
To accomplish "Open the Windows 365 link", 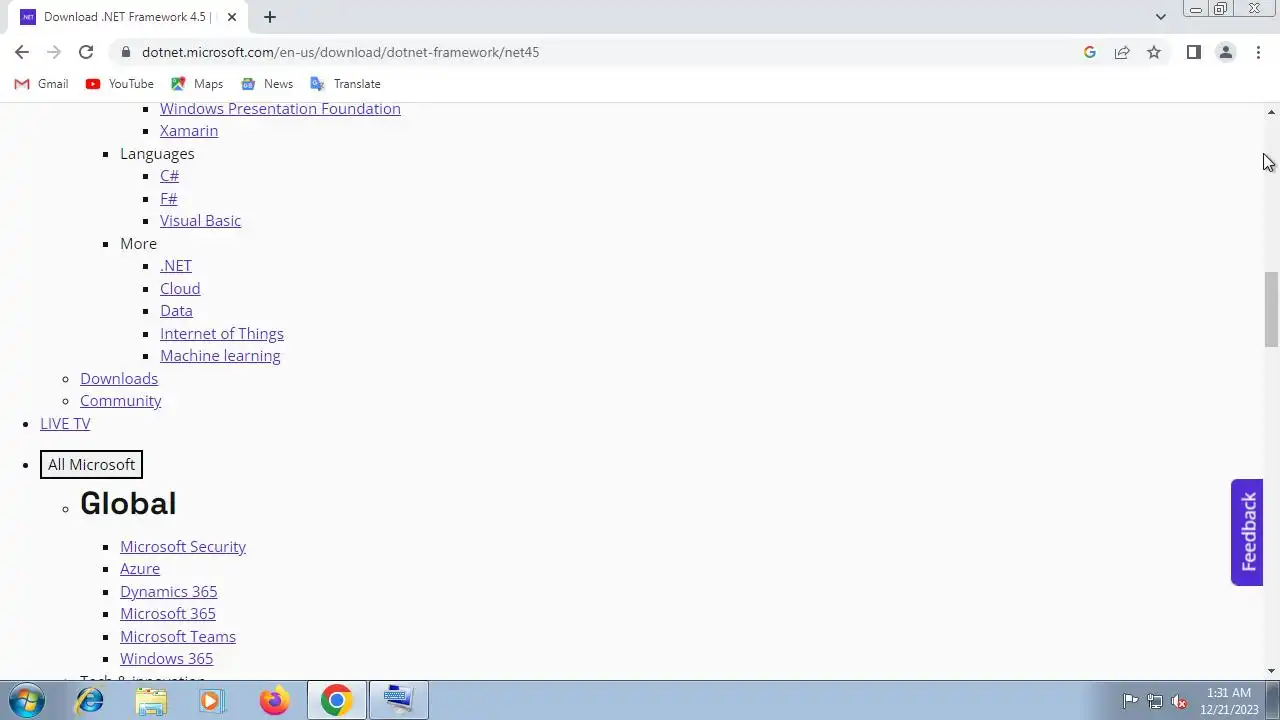I will (x=166, y=659).
